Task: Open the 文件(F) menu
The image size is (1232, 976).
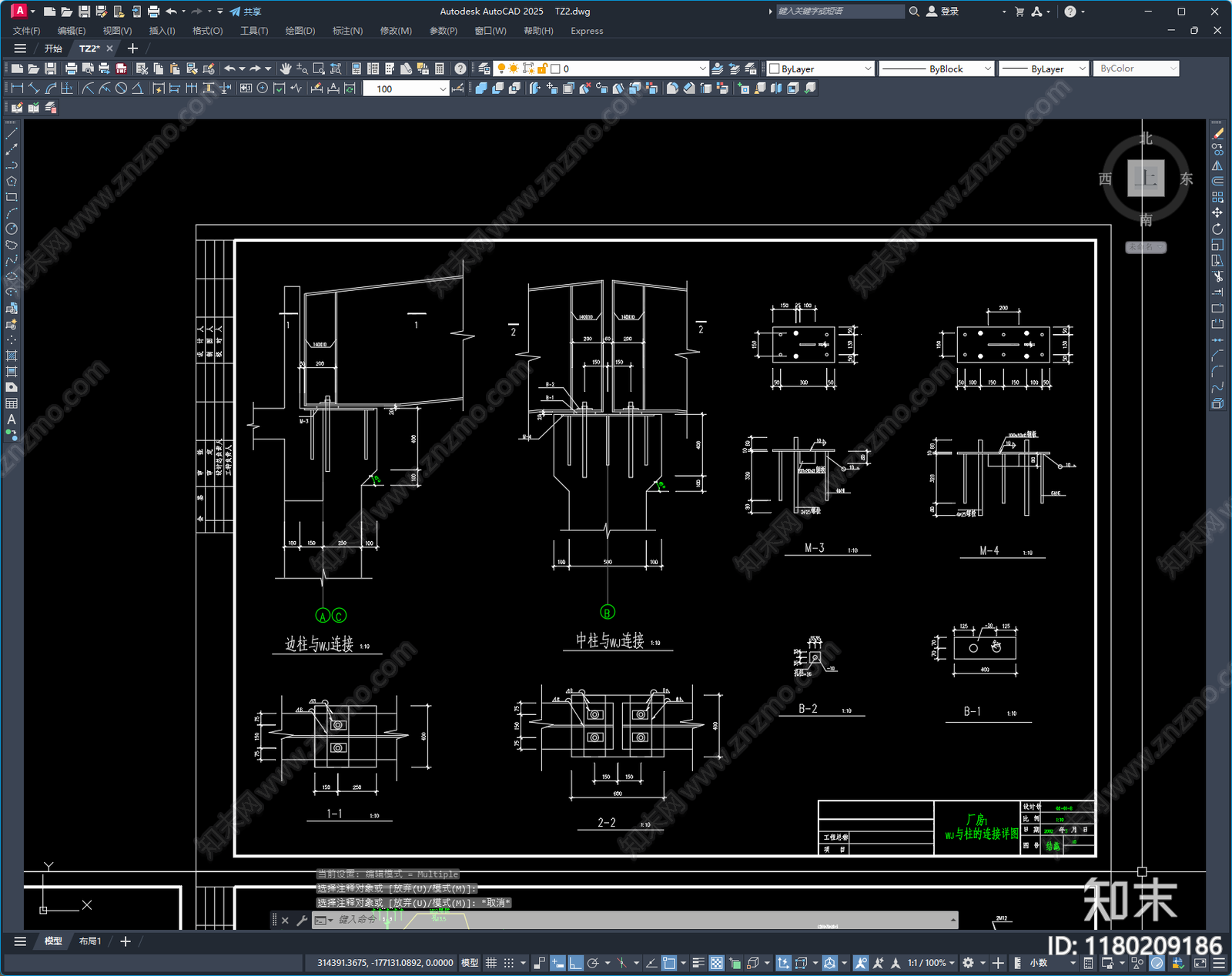Action: 27,31
